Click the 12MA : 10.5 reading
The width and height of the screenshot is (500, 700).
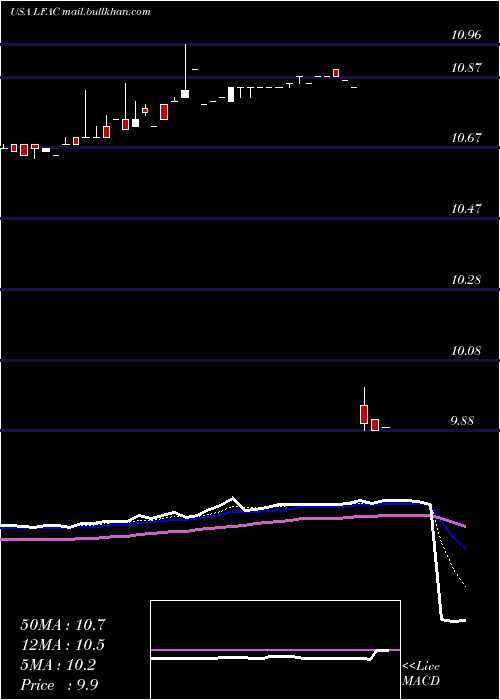[x=63, y=645]
